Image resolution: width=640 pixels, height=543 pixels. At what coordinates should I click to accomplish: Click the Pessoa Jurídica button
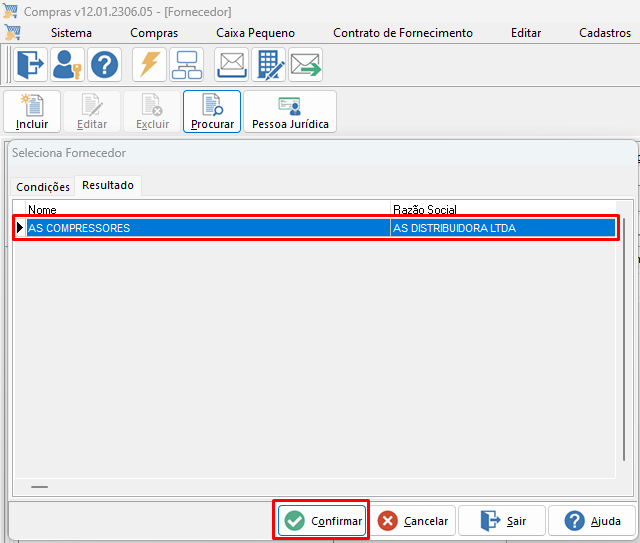point(290,111)
